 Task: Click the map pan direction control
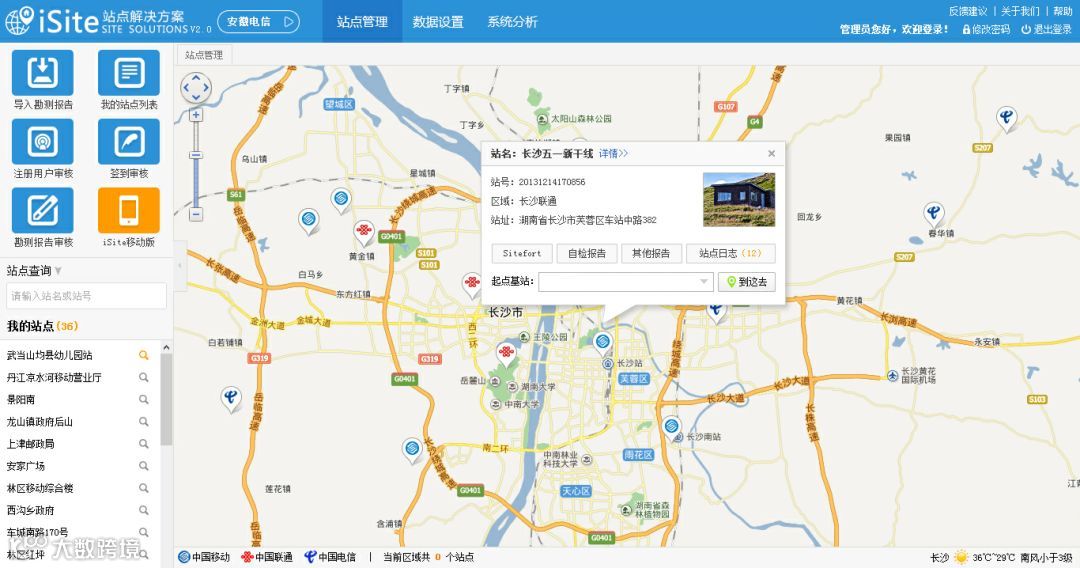196,88
